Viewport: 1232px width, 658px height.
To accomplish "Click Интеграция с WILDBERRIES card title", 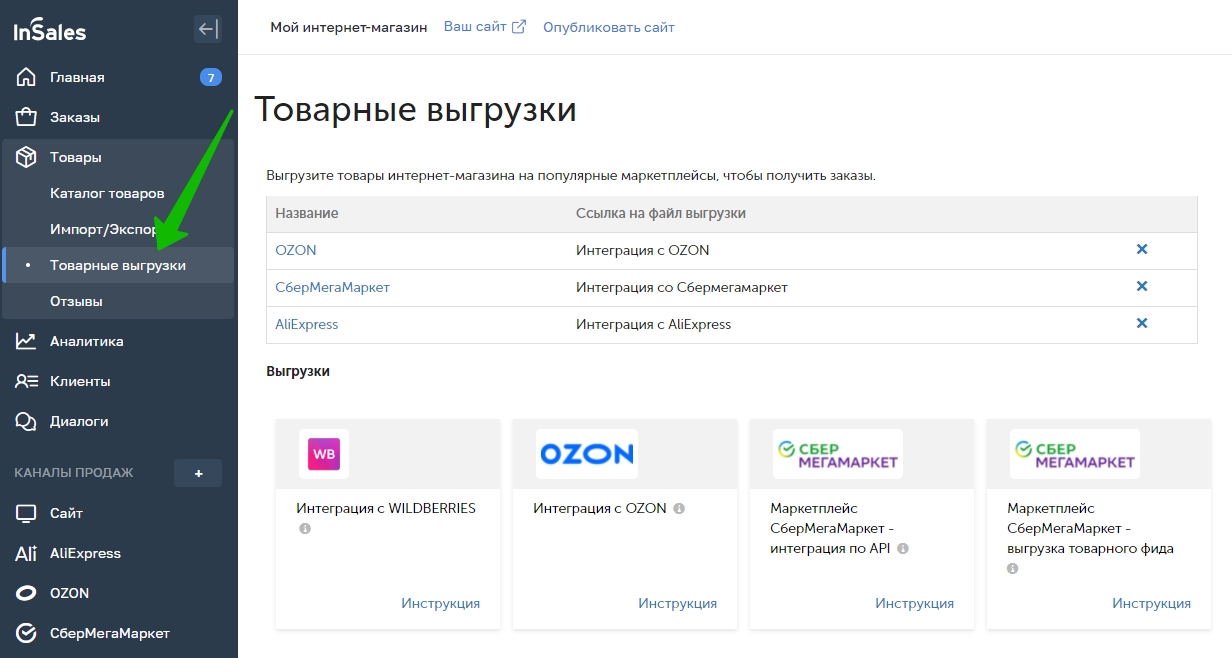I will coord(386,508).
